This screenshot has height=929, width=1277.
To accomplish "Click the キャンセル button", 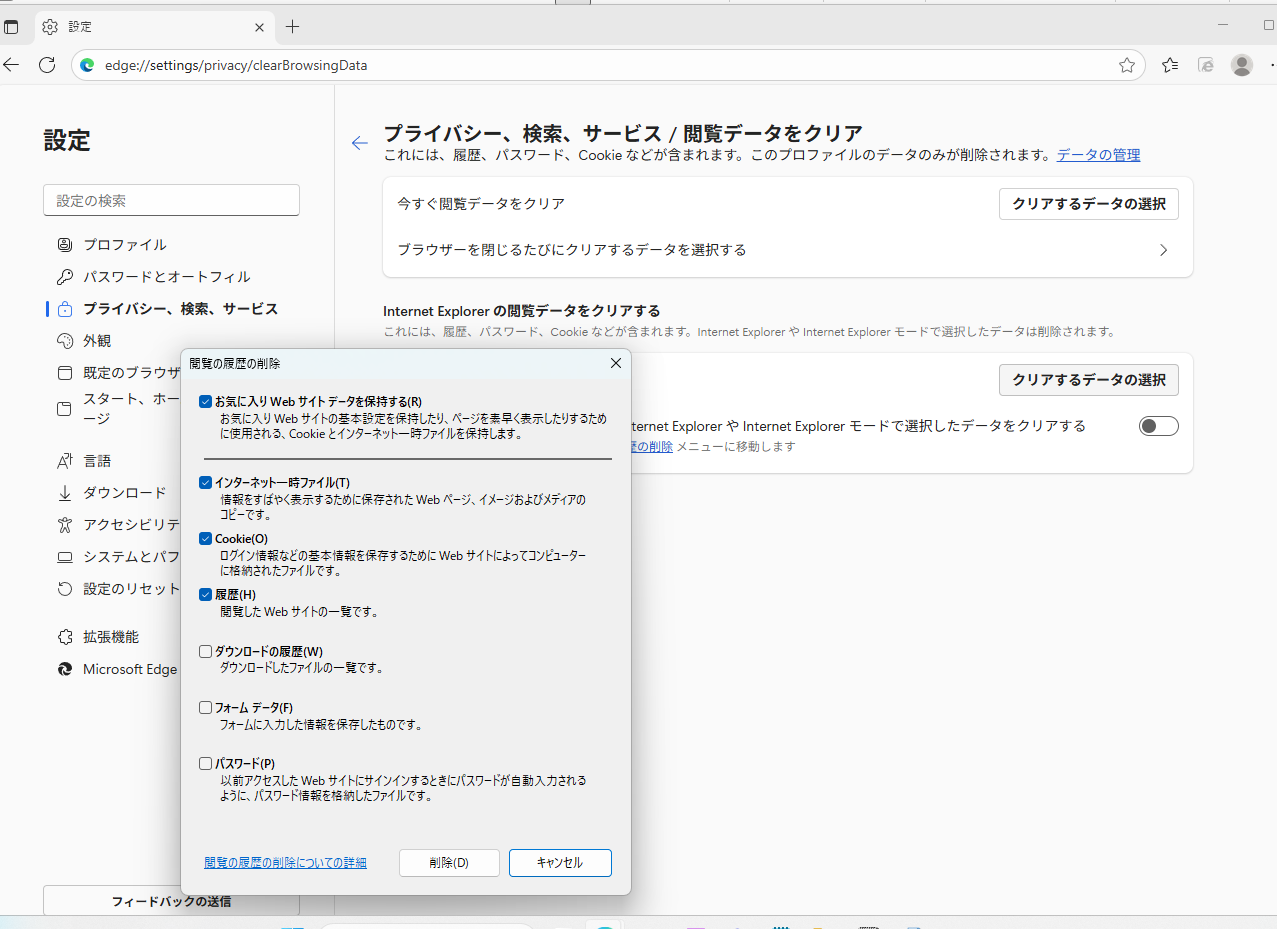I will (x=560, y=863).
